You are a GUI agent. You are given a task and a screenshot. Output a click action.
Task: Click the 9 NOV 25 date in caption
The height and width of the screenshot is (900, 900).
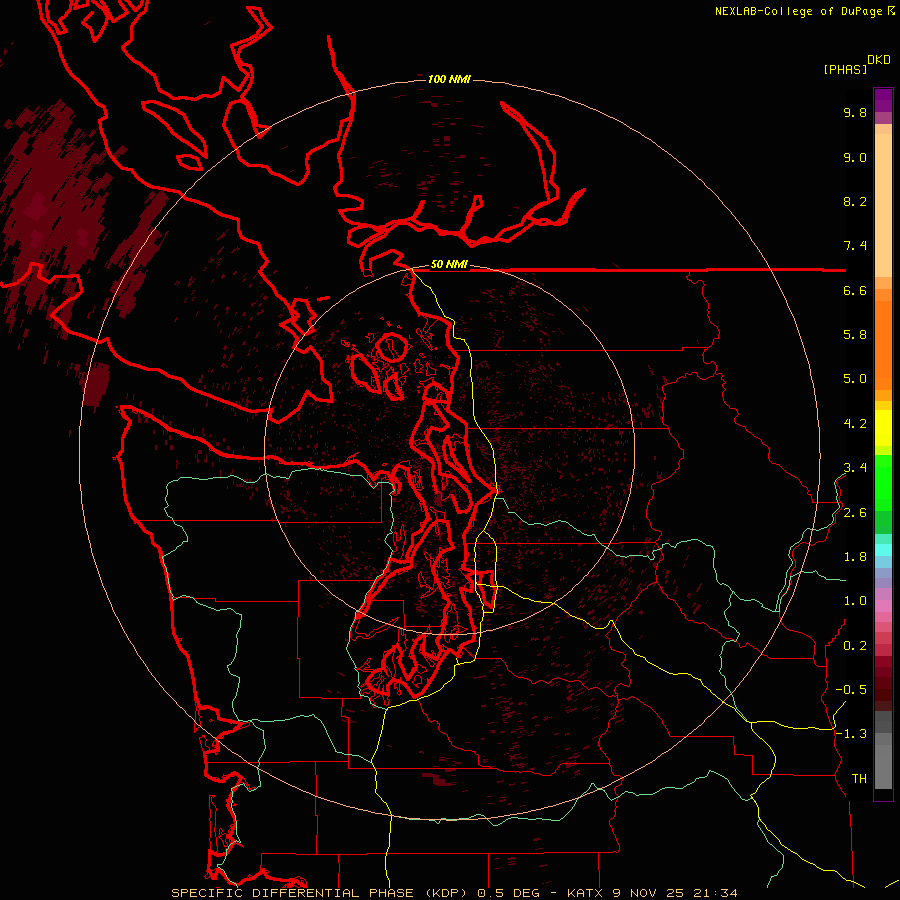tap(649, 893)
